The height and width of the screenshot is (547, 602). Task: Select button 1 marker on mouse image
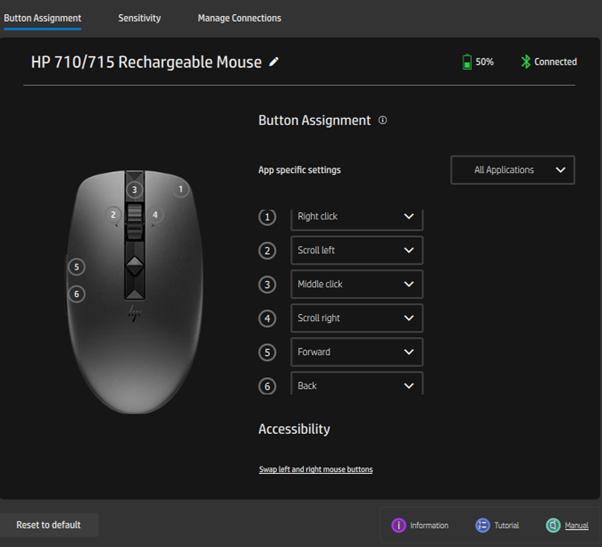(x=180, y=189)
